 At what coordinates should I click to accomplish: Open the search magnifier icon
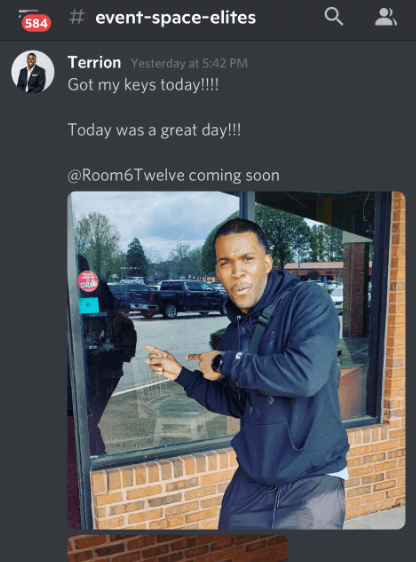tap(334, 17)
